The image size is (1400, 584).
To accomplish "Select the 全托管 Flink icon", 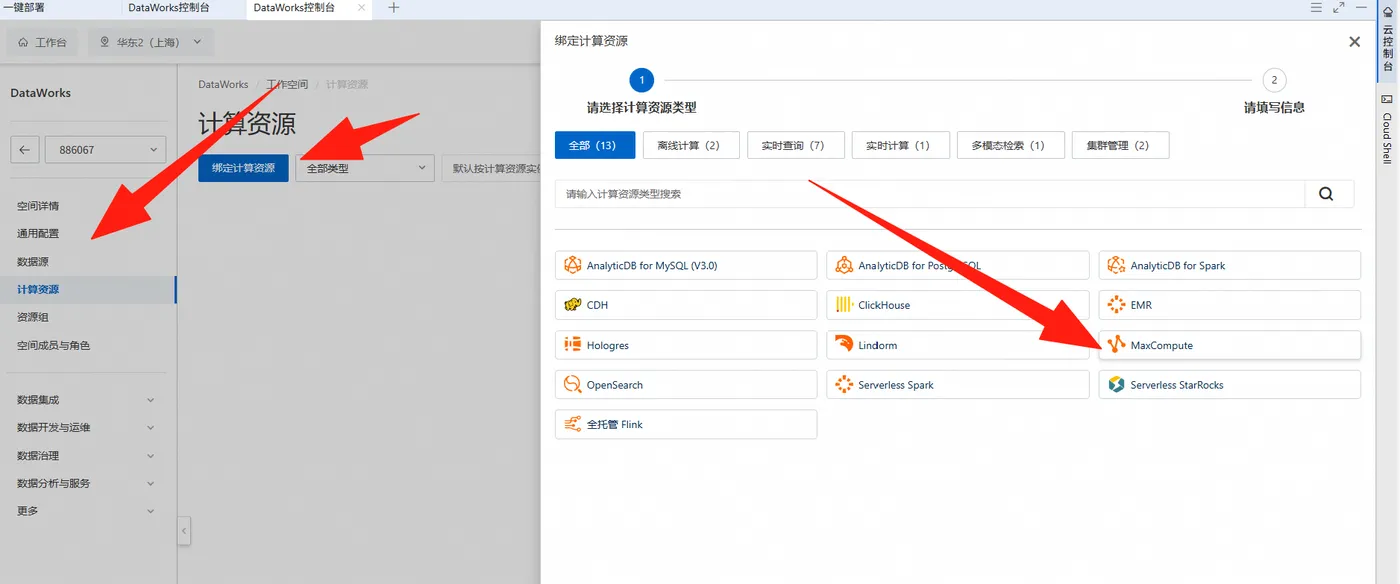I will pyautogui.click(x=573, y=424).
